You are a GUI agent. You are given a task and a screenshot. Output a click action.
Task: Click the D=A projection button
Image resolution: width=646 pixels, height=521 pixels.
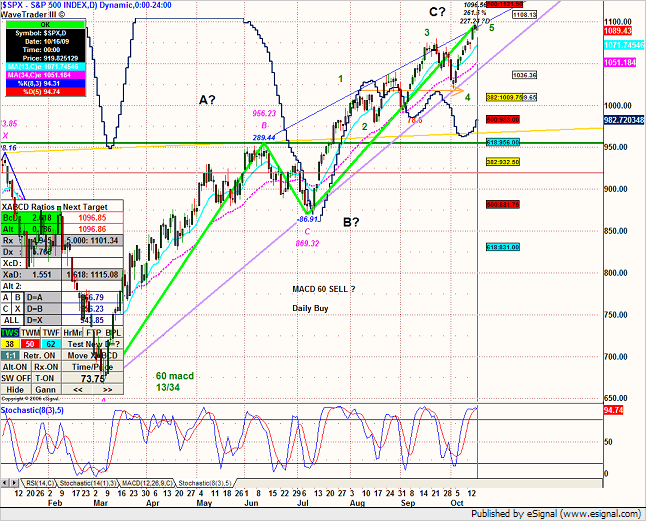pyautogui.click(x=43, y=297)
